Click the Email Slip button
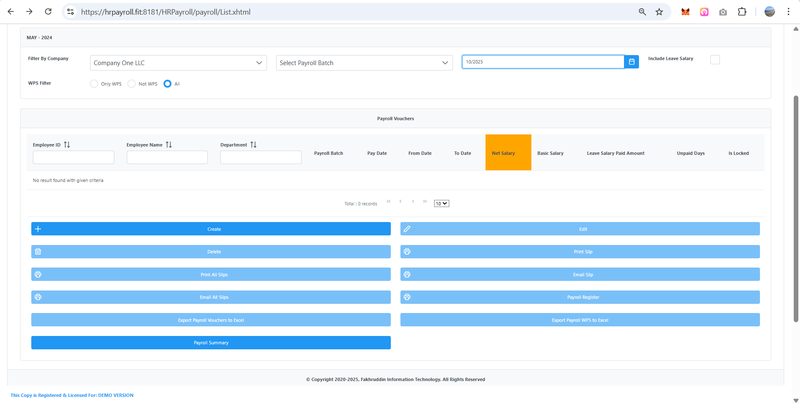Viewport: 800px width, 404px height. (580, 274)
